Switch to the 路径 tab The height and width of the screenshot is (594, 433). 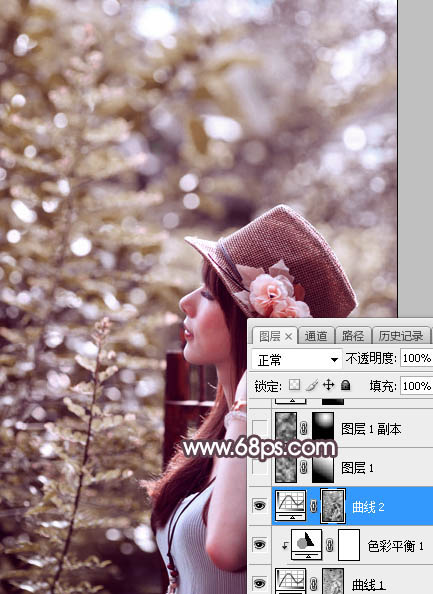[353, 336]
